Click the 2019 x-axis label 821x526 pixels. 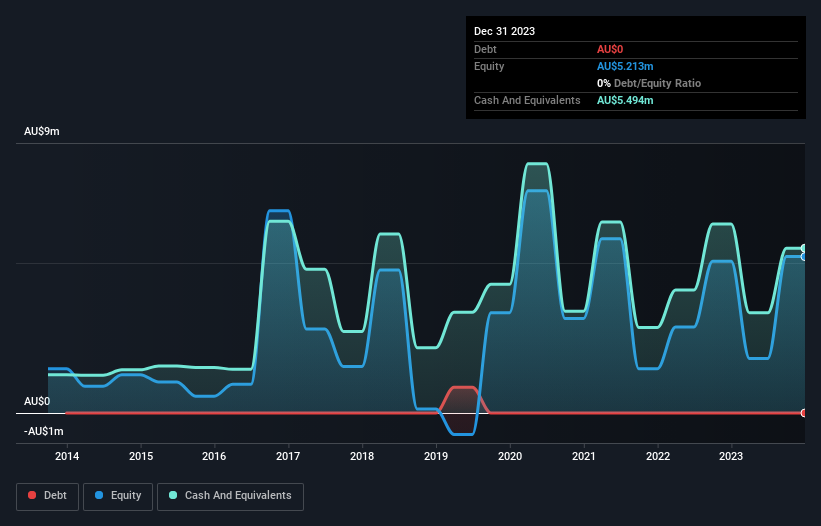click(436, 456)
